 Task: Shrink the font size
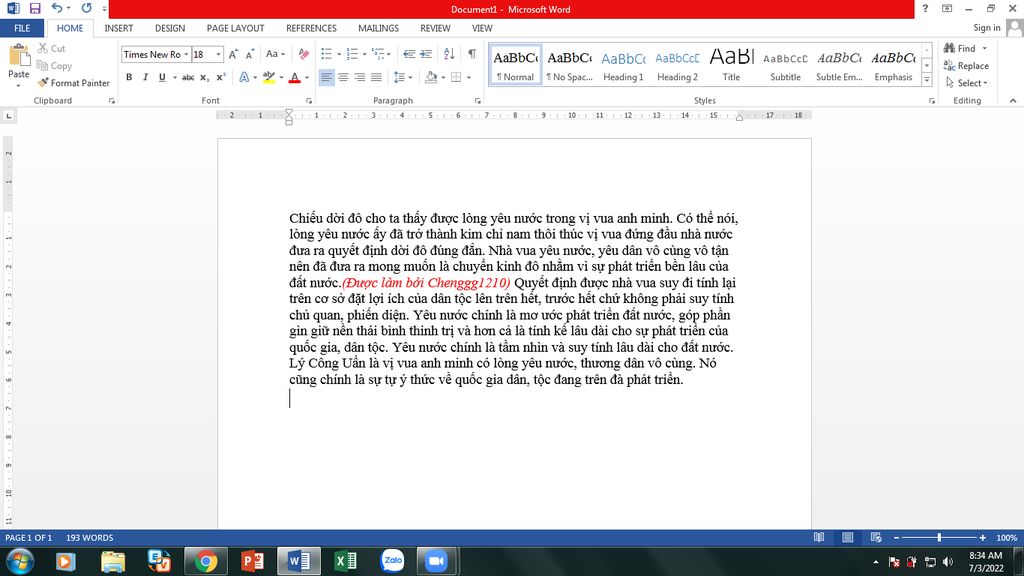(249, 54)
